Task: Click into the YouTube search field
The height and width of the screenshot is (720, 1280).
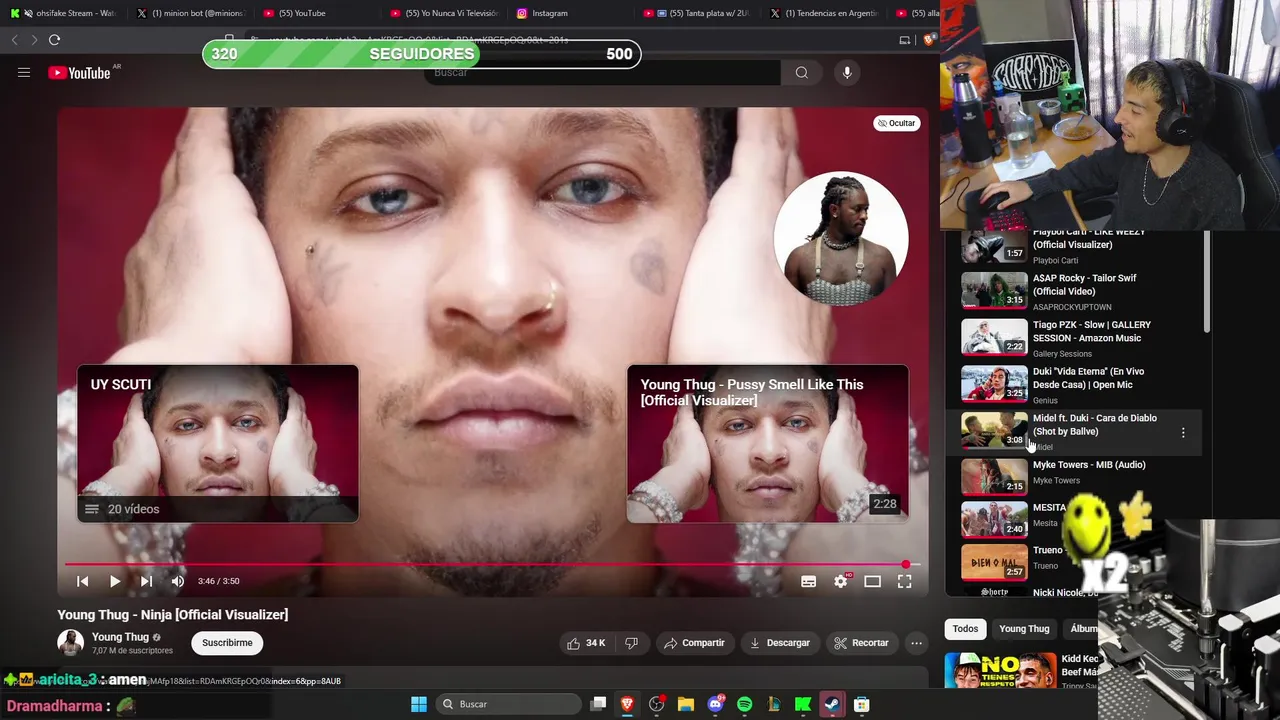Action: [x=603, y=72]
